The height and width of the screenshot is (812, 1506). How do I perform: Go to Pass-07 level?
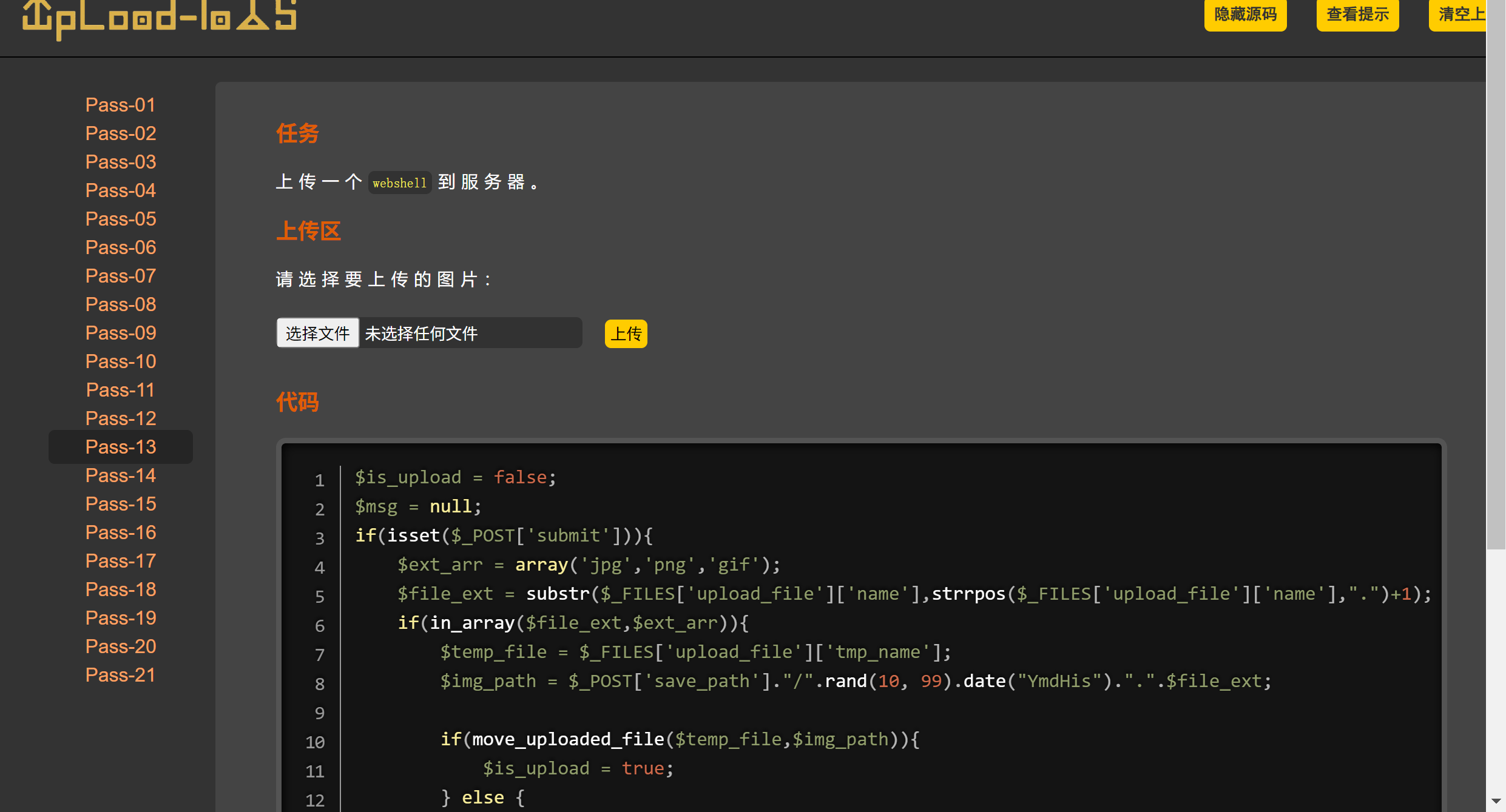(121, 276)
